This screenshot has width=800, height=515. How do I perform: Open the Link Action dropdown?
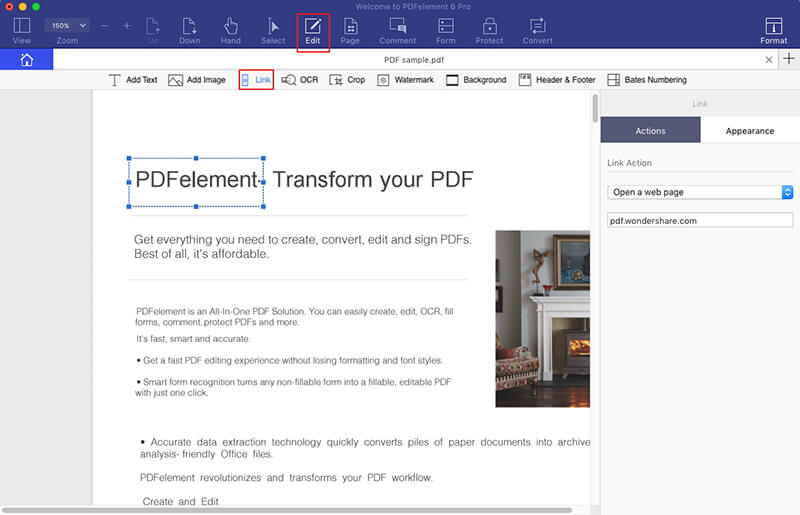click(700, 192)
